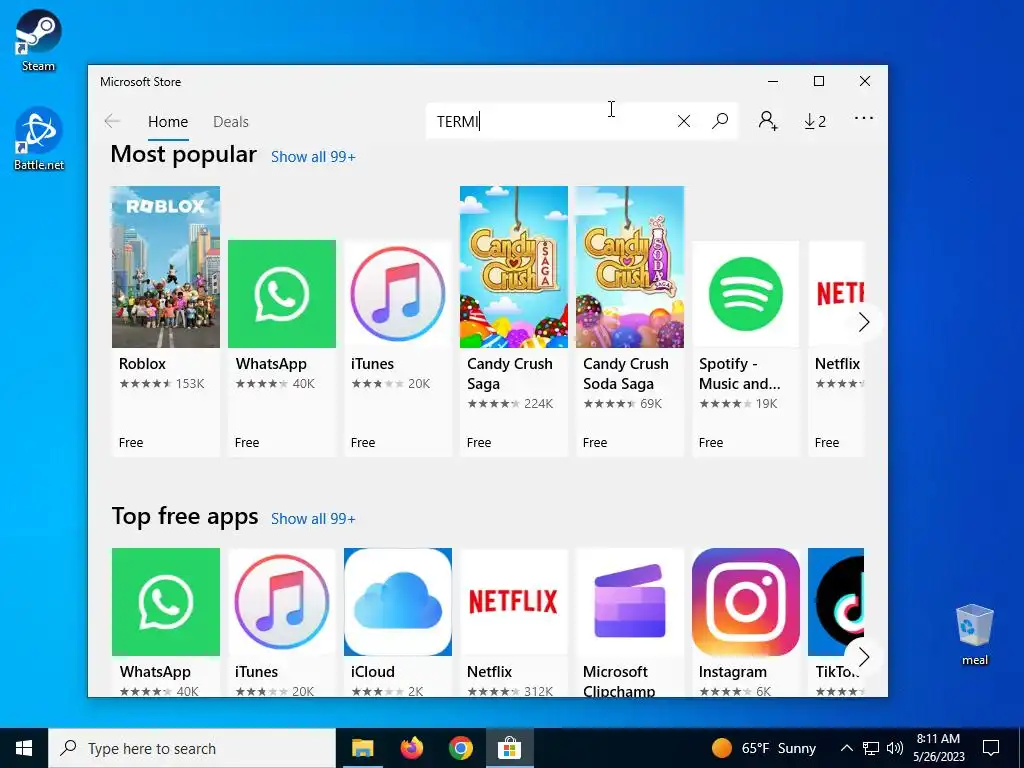Open Netflix icon in Top free apps
The width and height of the screenshot is (1024, 768).
tap(514, 601)
